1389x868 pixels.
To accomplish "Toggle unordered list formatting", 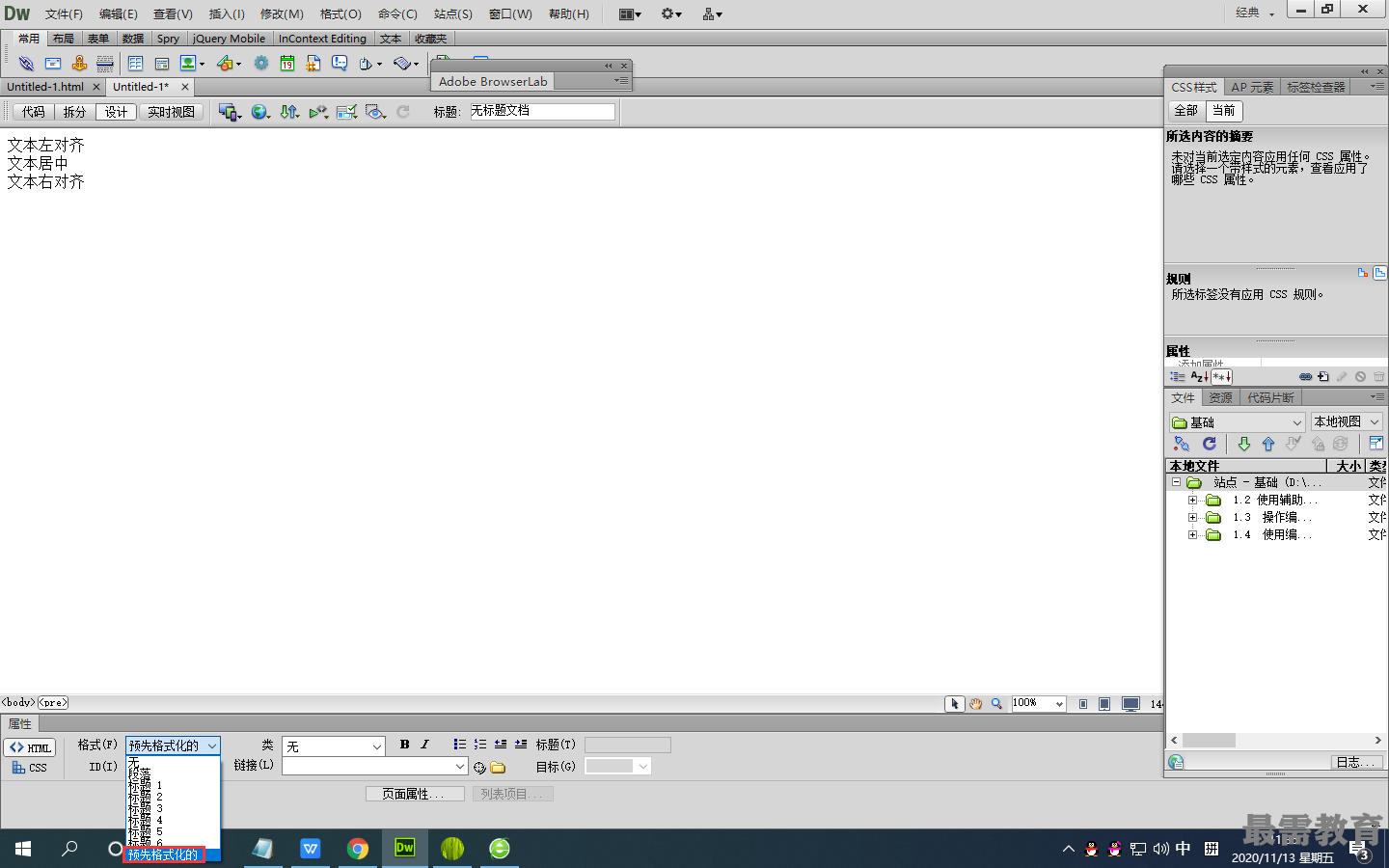I will tap(459, 745).
